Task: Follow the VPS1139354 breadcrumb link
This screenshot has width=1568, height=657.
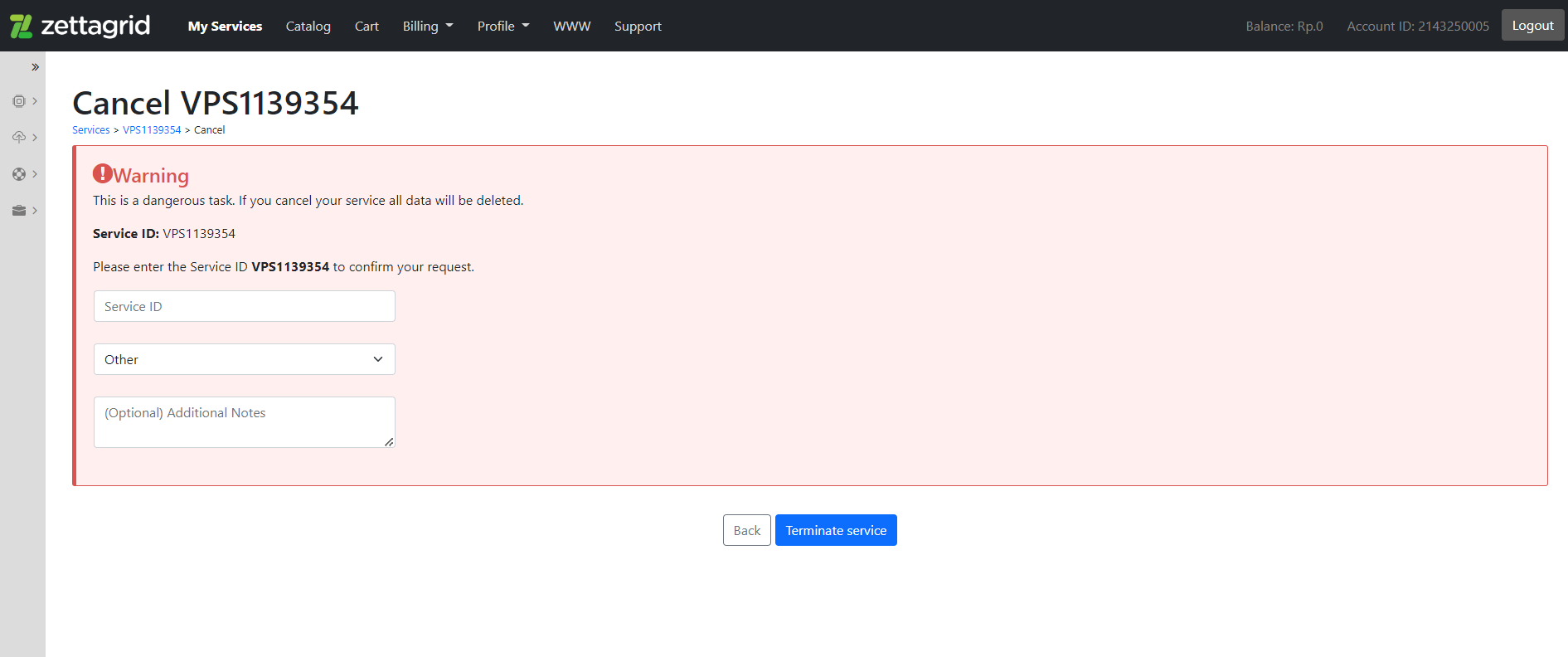Action: coord(152,130)
